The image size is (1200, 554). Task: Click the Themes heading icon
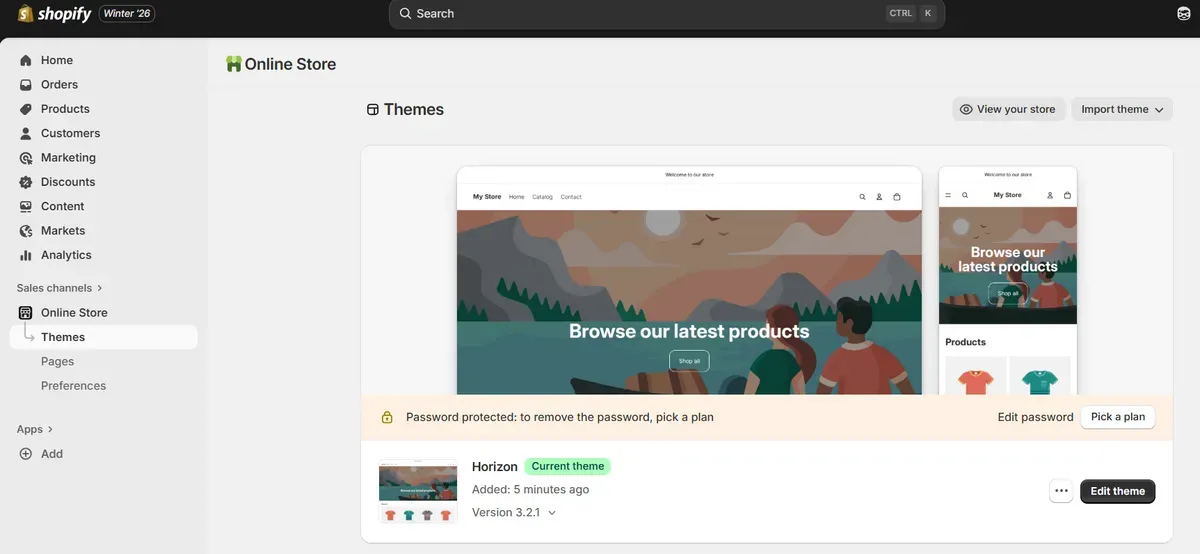click(373, 110)
